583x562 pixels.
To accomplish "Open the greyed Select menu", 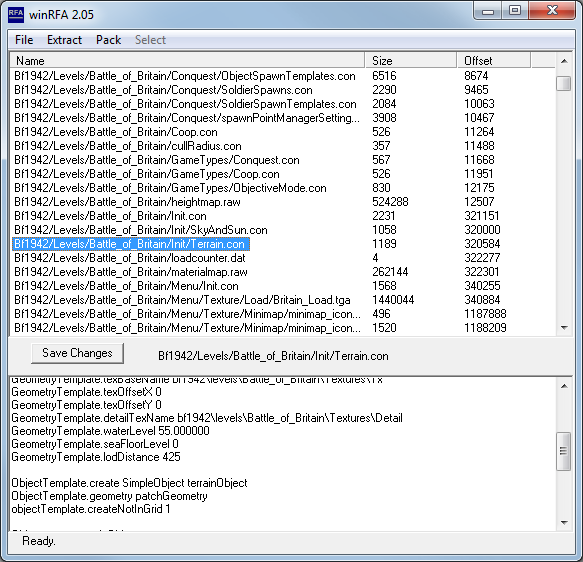I will (150, 40).
